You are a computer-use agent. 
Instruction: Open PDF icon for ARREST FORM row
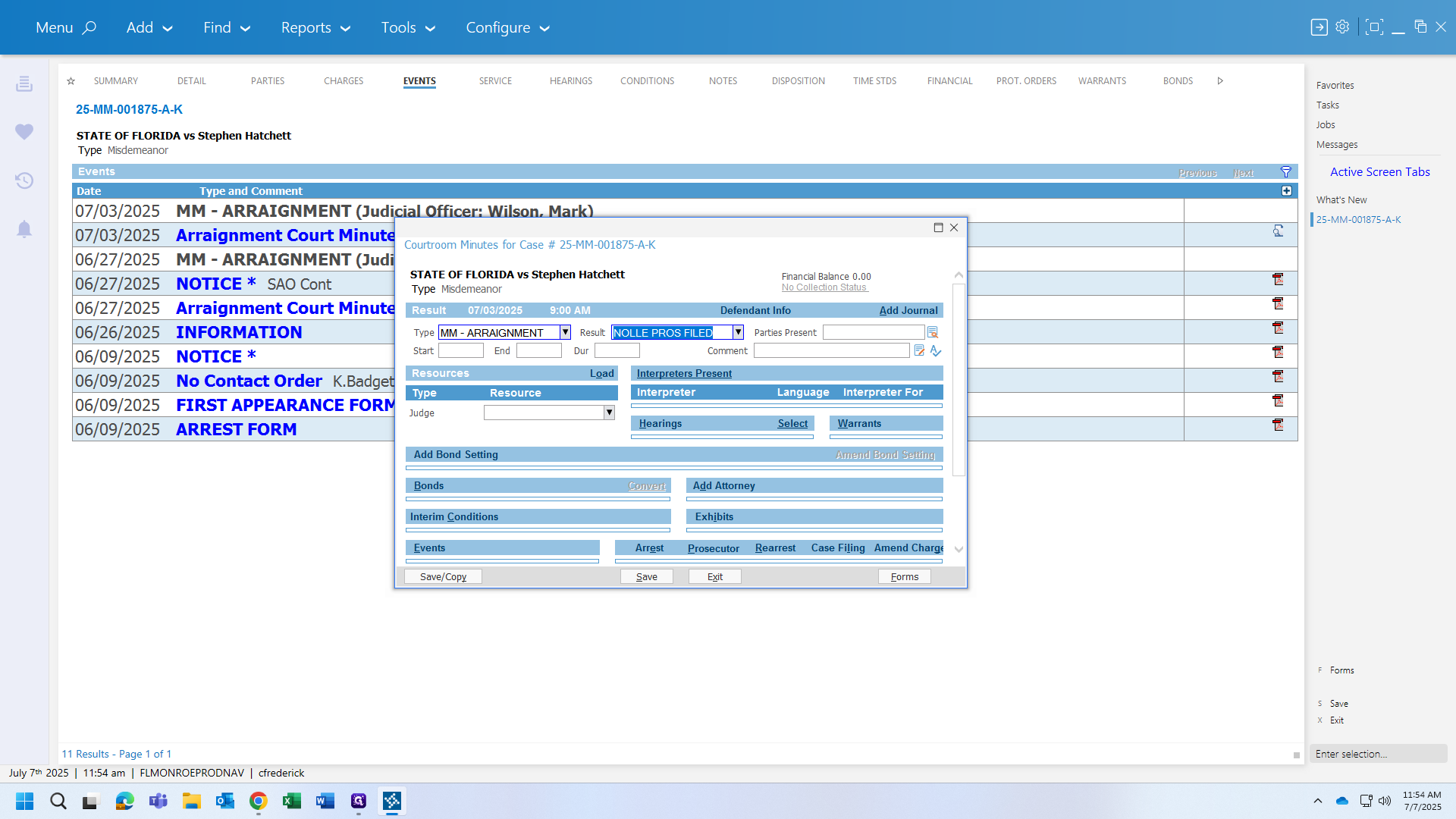[x=1278, y=425]
